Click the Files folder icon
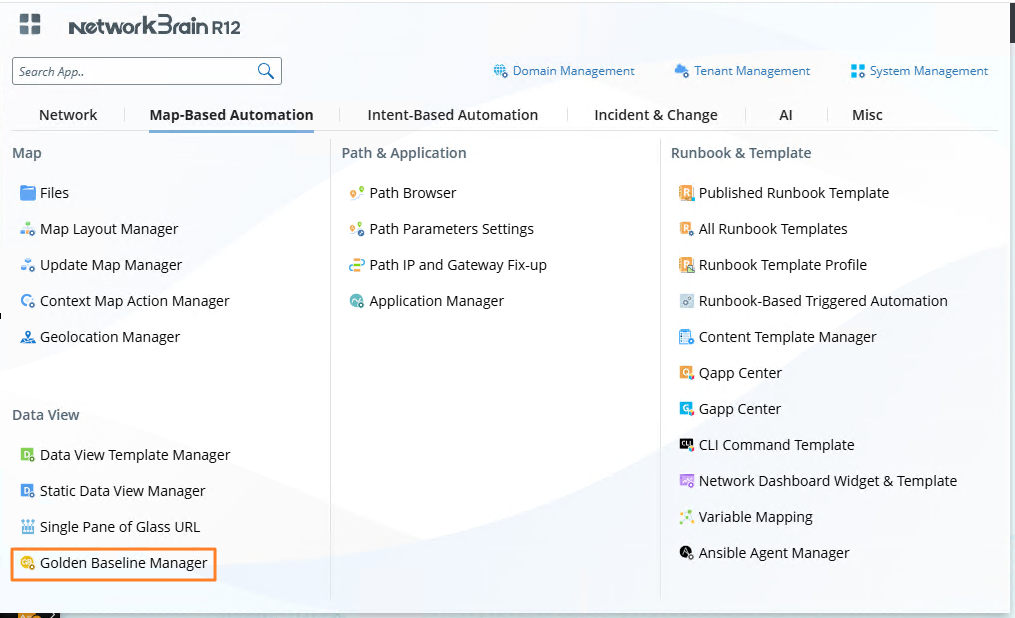 tap(28, 193)
